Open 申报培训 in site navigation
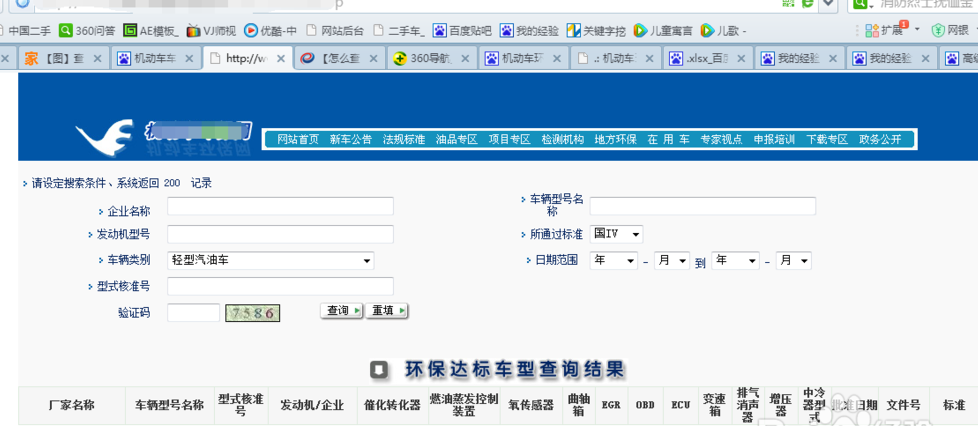The height and width of the screenshot is (426, 978). point(774,140)
